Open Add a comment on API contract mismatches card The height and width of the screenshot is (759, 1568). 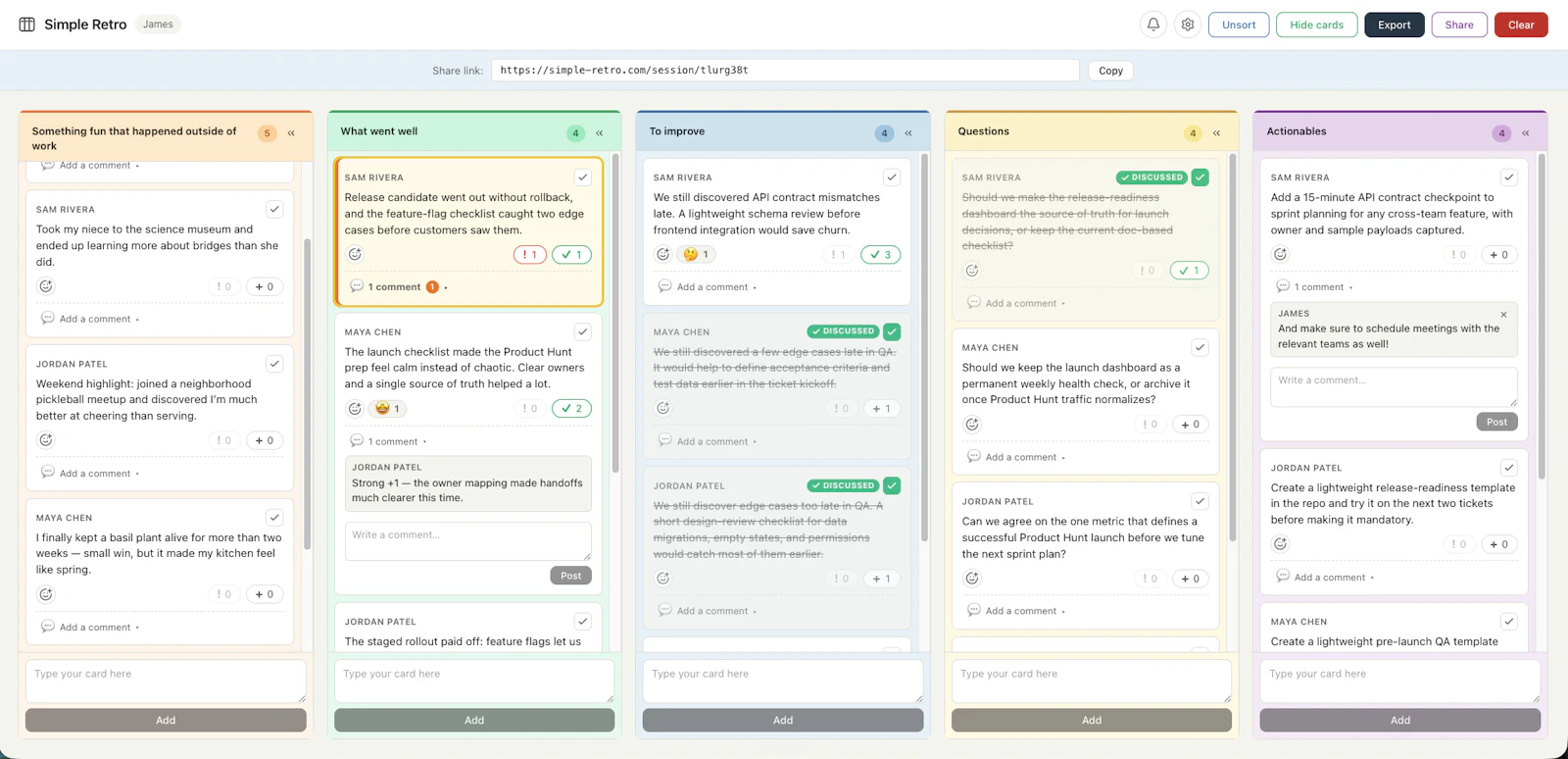[708, 287]
